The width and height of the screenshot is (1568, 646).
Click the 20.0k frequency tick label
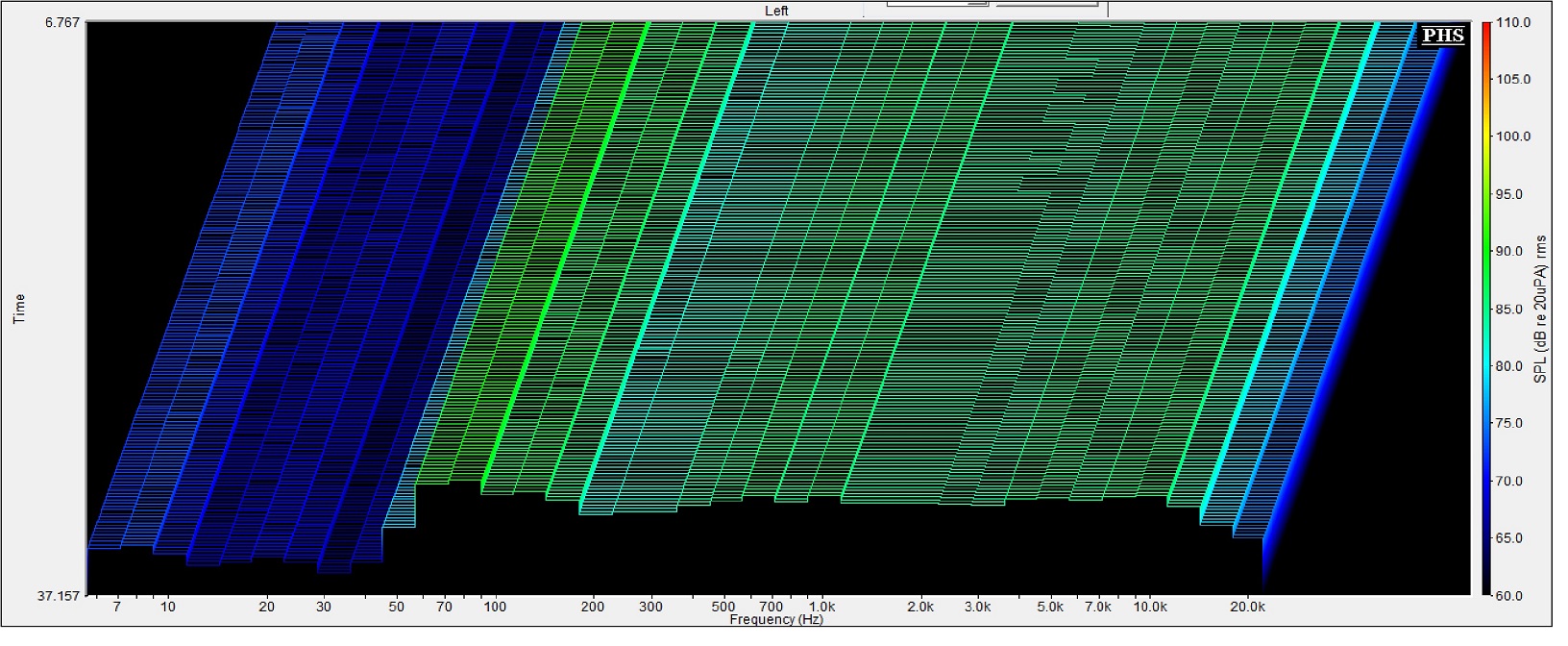click(x=1247, y=608)
